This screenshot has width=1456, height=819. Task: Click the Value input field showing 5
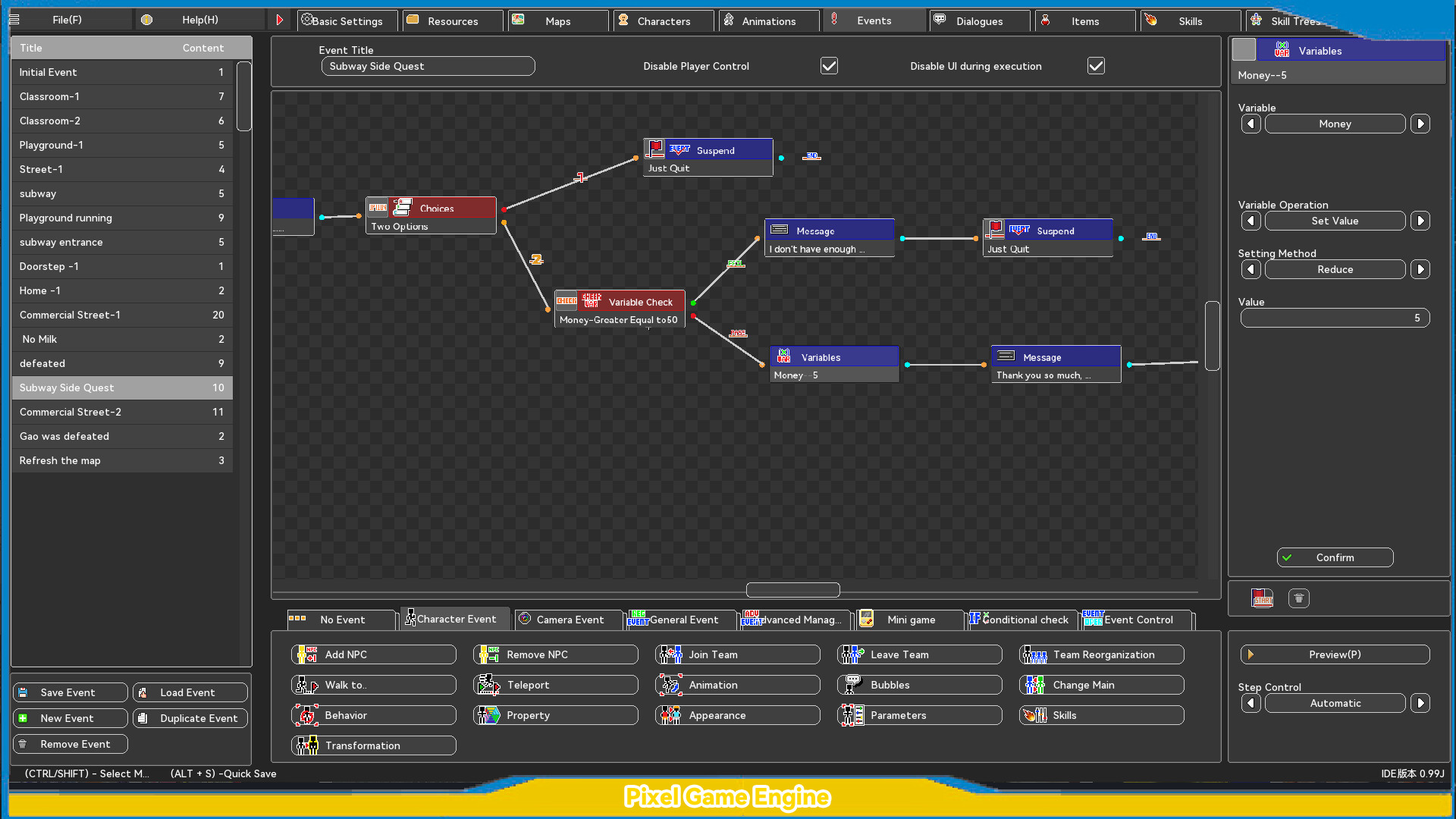tap(1335, 318)
